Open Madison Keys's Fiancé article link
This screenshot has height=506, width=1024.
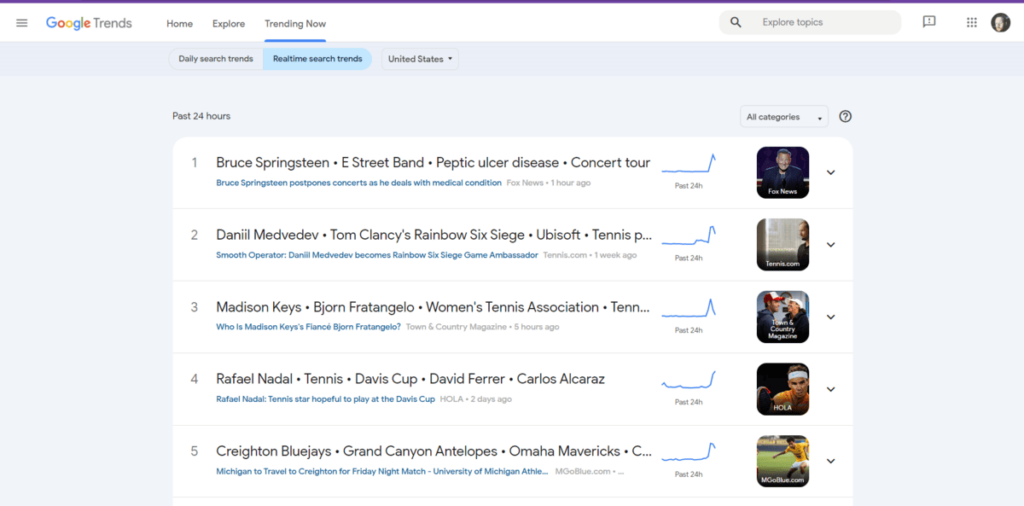pos(308,327)
